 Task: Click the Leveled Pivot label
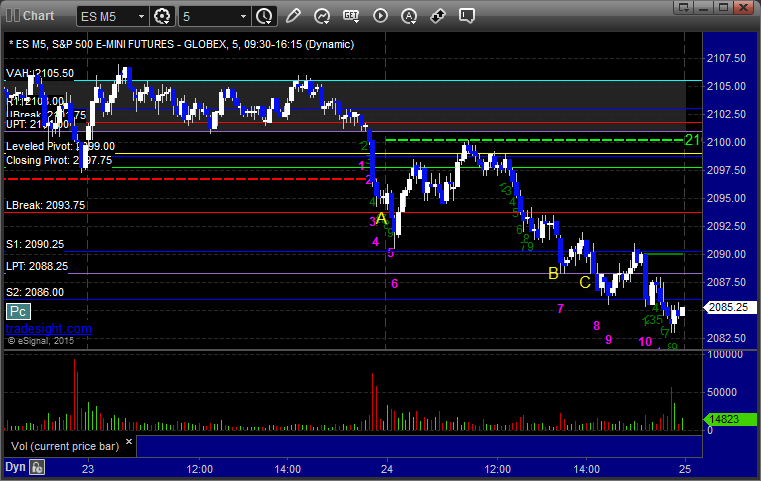pos(60,146)
